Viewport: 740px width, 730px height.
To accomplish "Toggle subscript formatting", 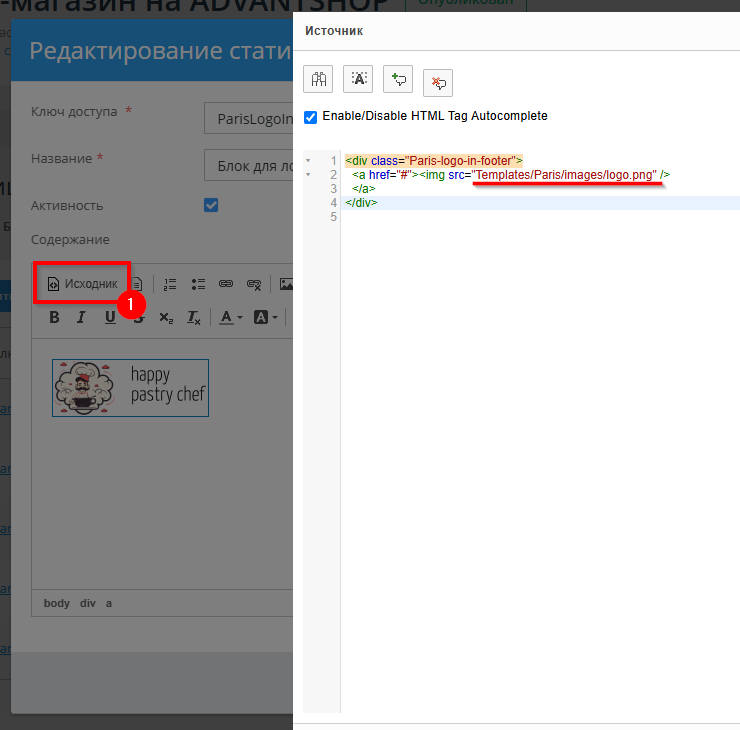I will point(166,318).
